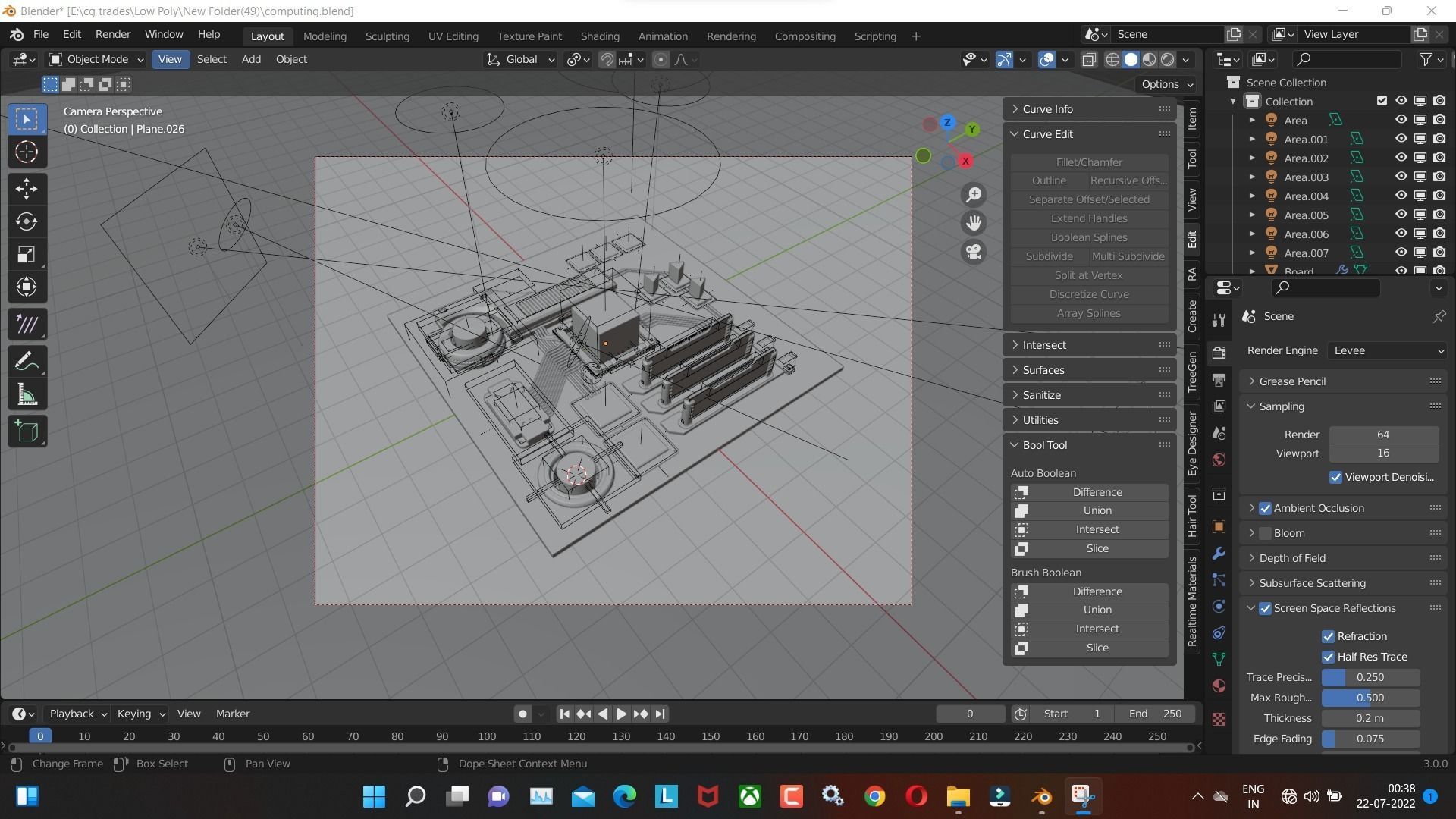The width and height of the screenshot is (1456, 819).
Task: Select the Select Box tool
Action: [27, 119]
